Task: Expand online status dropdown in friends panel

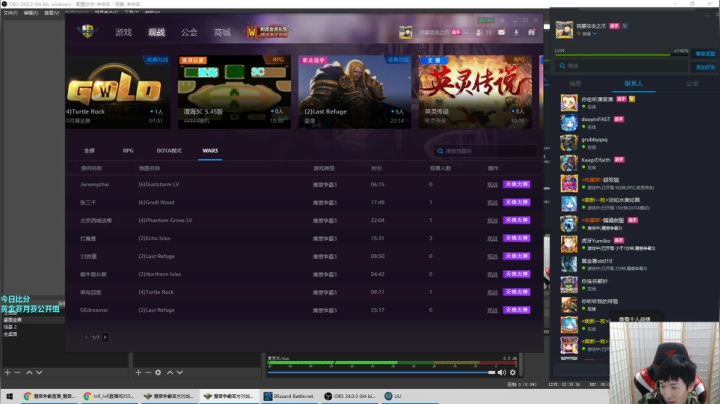Action: (x=594, y=34)
